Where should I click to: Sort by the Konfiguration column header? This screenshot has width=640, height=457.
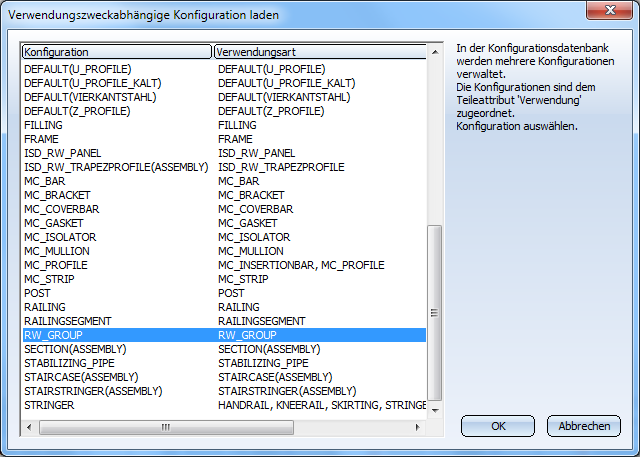pos(117,52)
